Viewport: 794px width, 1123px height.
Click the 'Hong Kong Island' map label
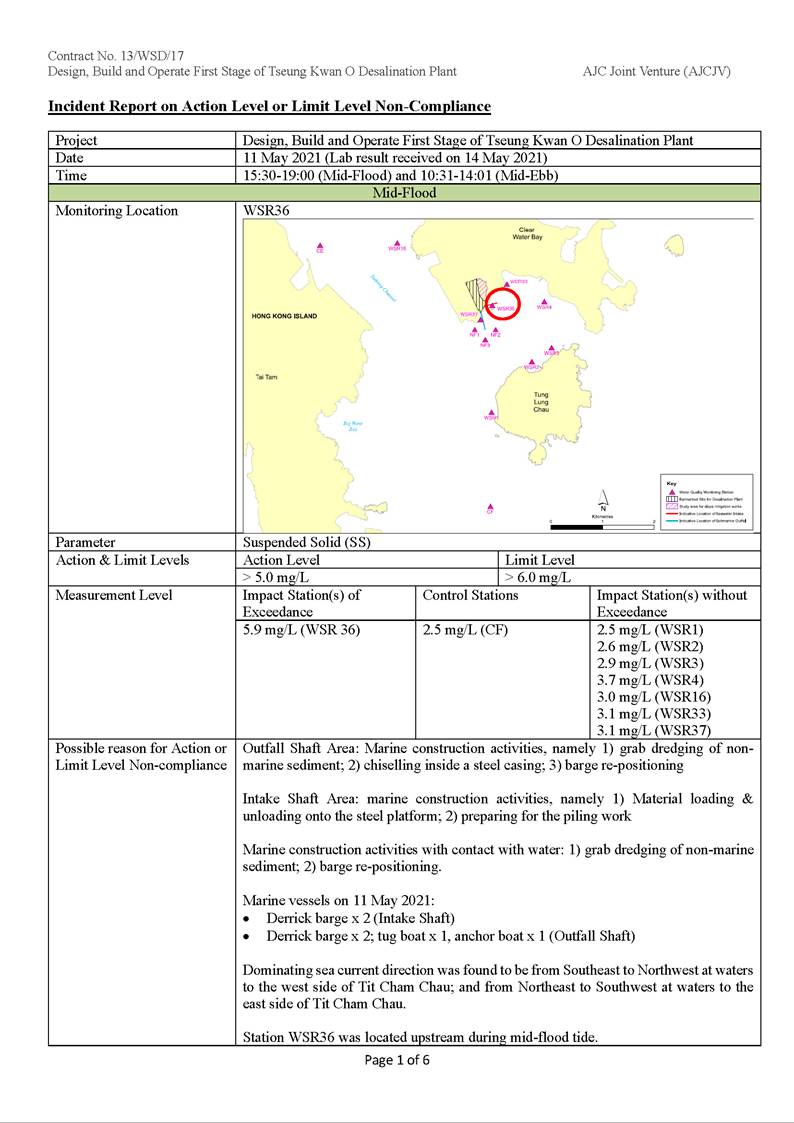pos(284,316)
